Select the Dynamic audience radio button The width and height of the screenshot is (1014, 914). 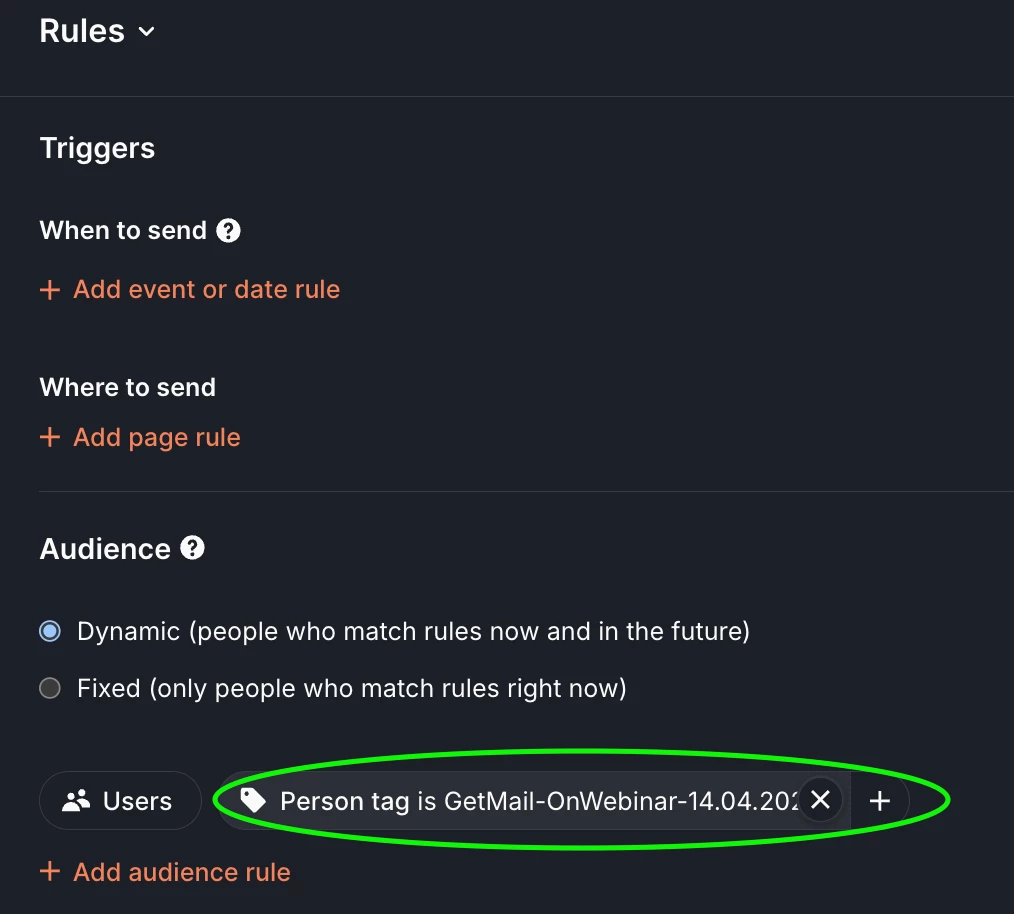[50, 632]
